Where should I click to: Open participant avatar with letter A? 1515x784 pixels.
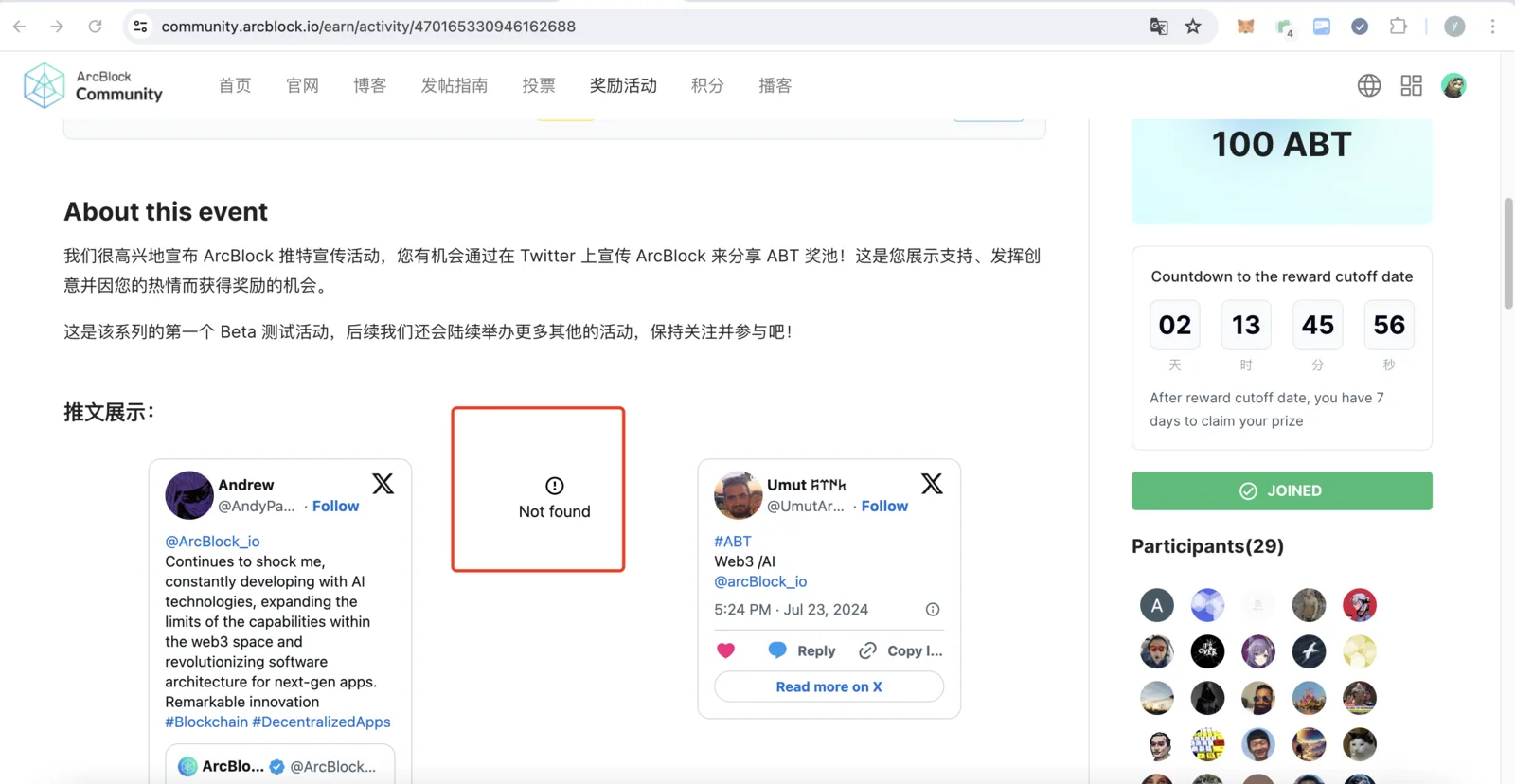pos(1156,605)
